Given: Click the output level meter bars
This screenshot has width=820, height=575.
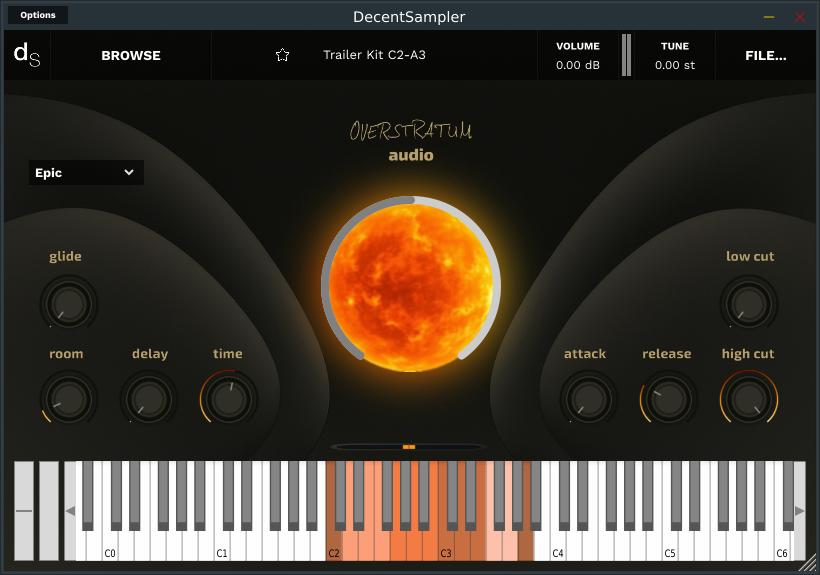Looking at the screenshot, I should [626, 55].
